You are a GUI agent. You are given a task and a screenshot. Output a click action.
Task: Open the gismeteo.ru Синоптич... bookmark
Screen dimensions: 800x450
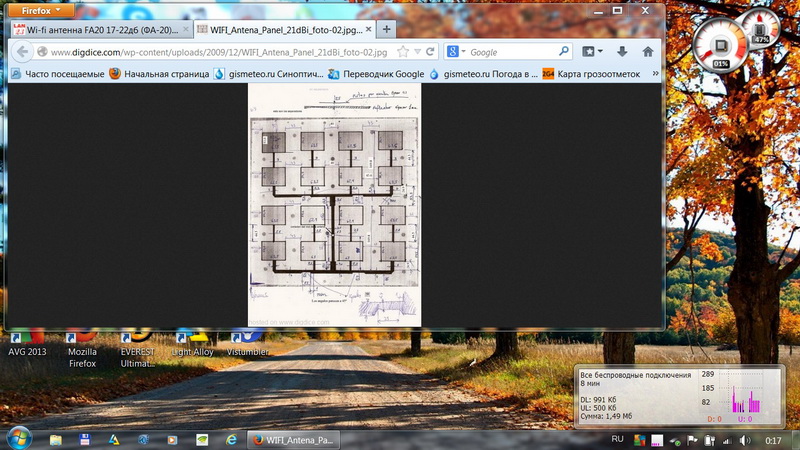[x=268, y=74]
